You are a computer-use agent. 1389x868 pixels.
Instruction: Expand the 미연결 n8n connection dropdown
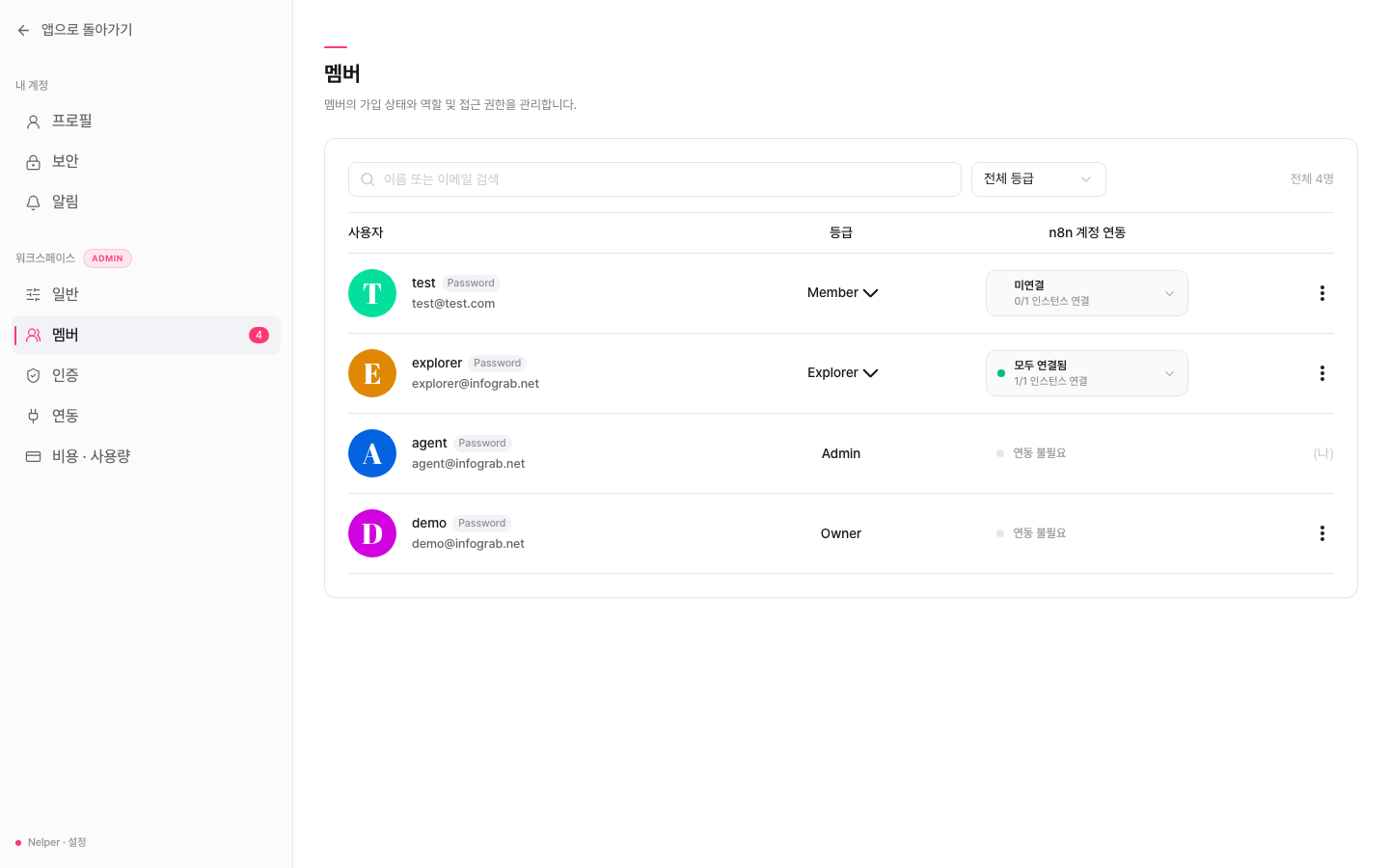pos(1086,293)
